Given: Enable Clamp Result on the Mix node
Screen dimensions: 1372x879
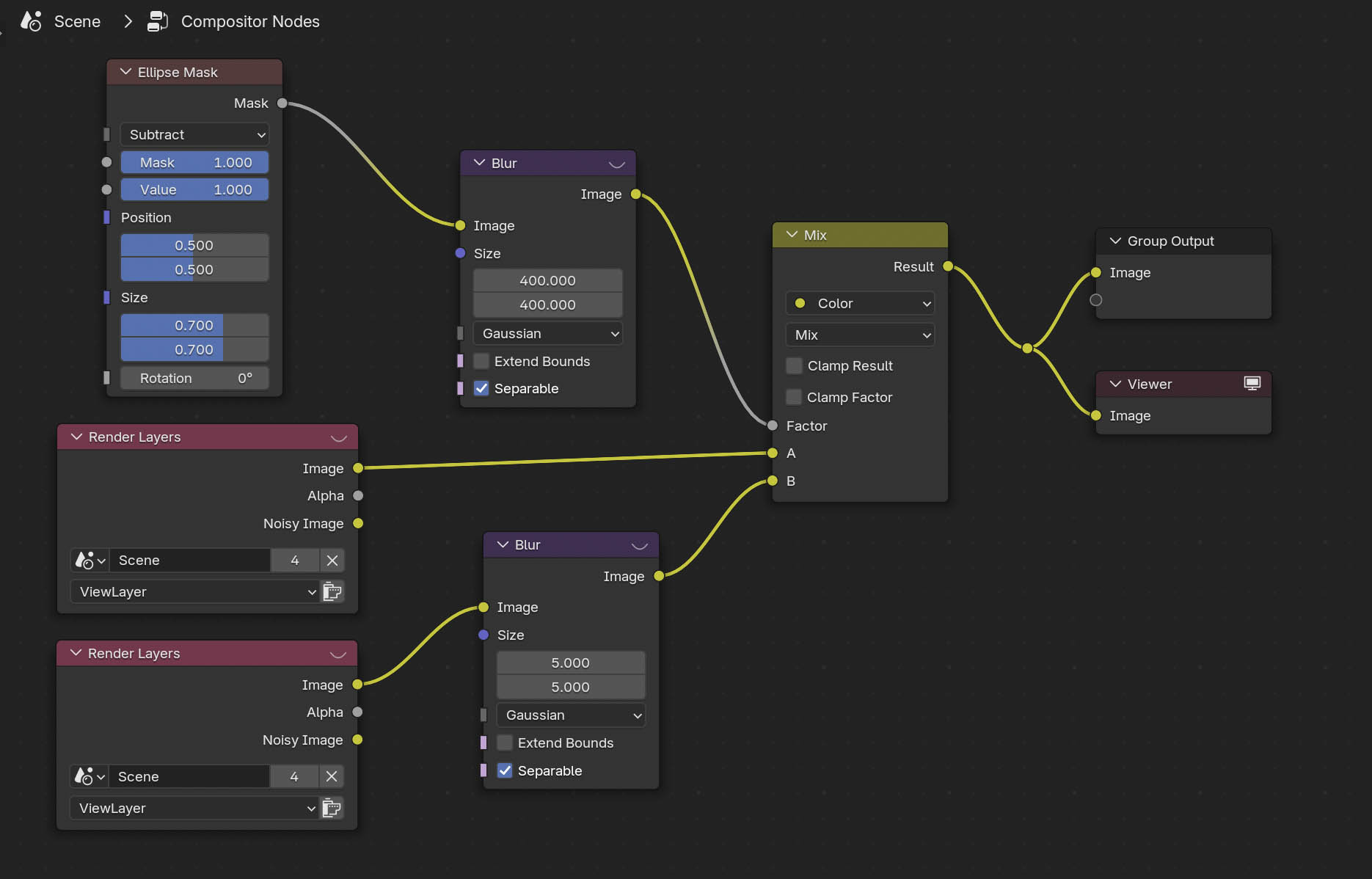Looking at the screenshot, I should (793, 365).
